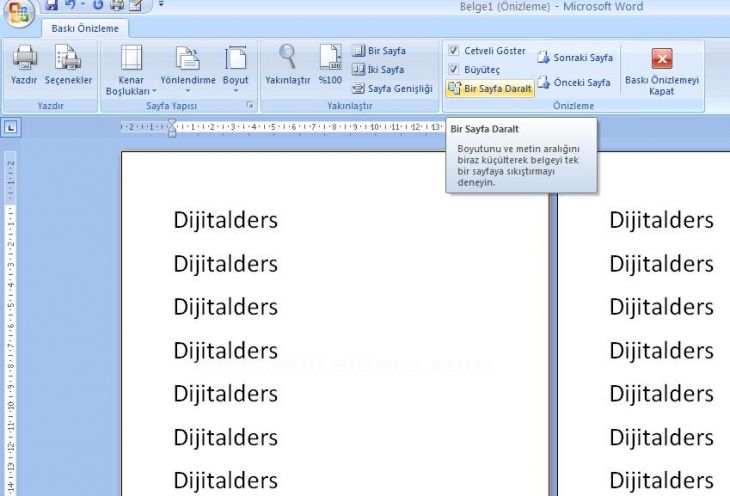This screenshot has width=730, height=496.
Task: Click quick access print icon
Action: 117,5
